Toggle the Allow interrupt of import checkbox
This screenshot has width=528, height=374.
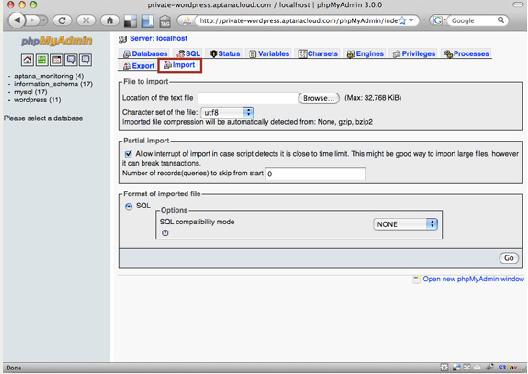point(128,154)
